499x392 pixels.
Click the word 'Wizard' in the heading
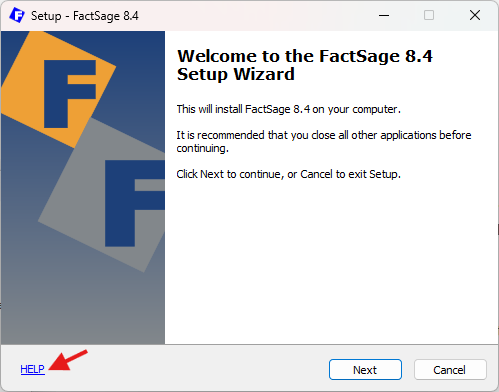[x=264, y=74]
